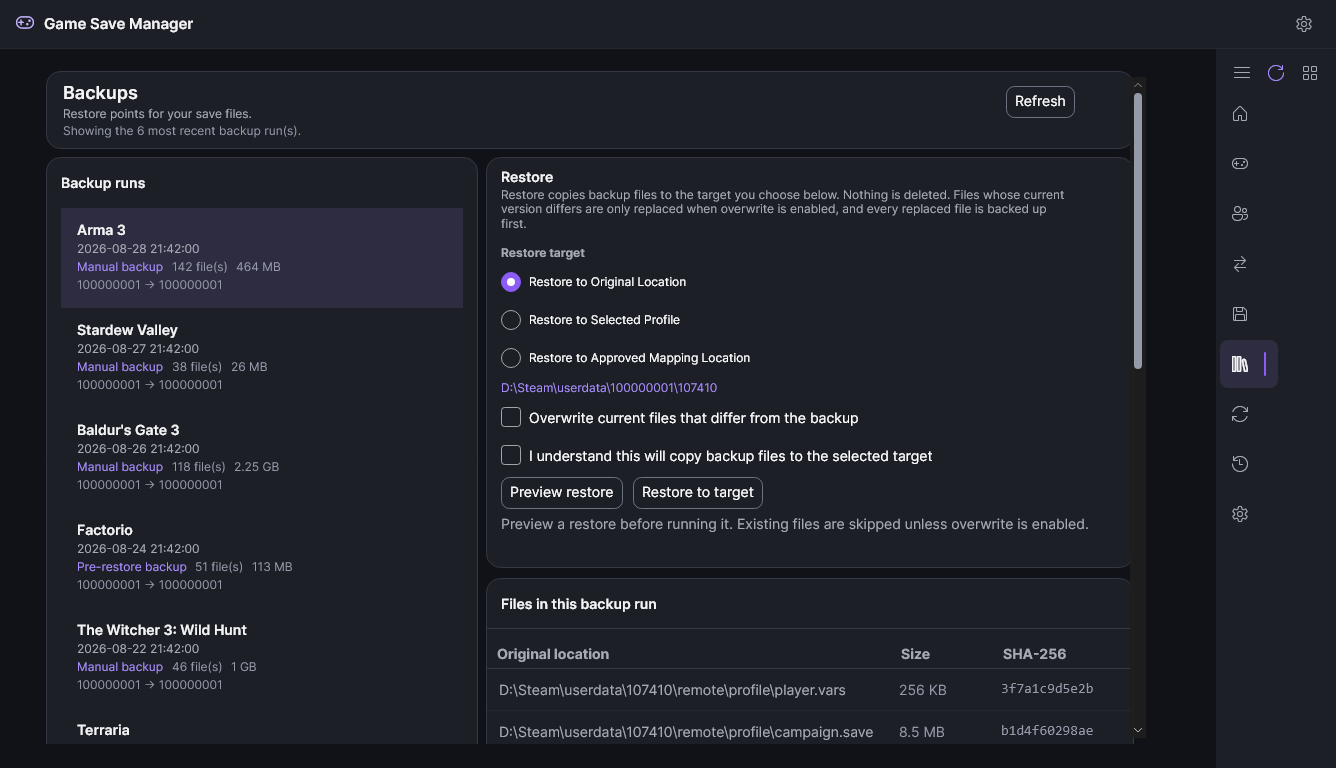Click the Size column header
This screenshot has height=768, width=1336.
click(x=915, y=654)
